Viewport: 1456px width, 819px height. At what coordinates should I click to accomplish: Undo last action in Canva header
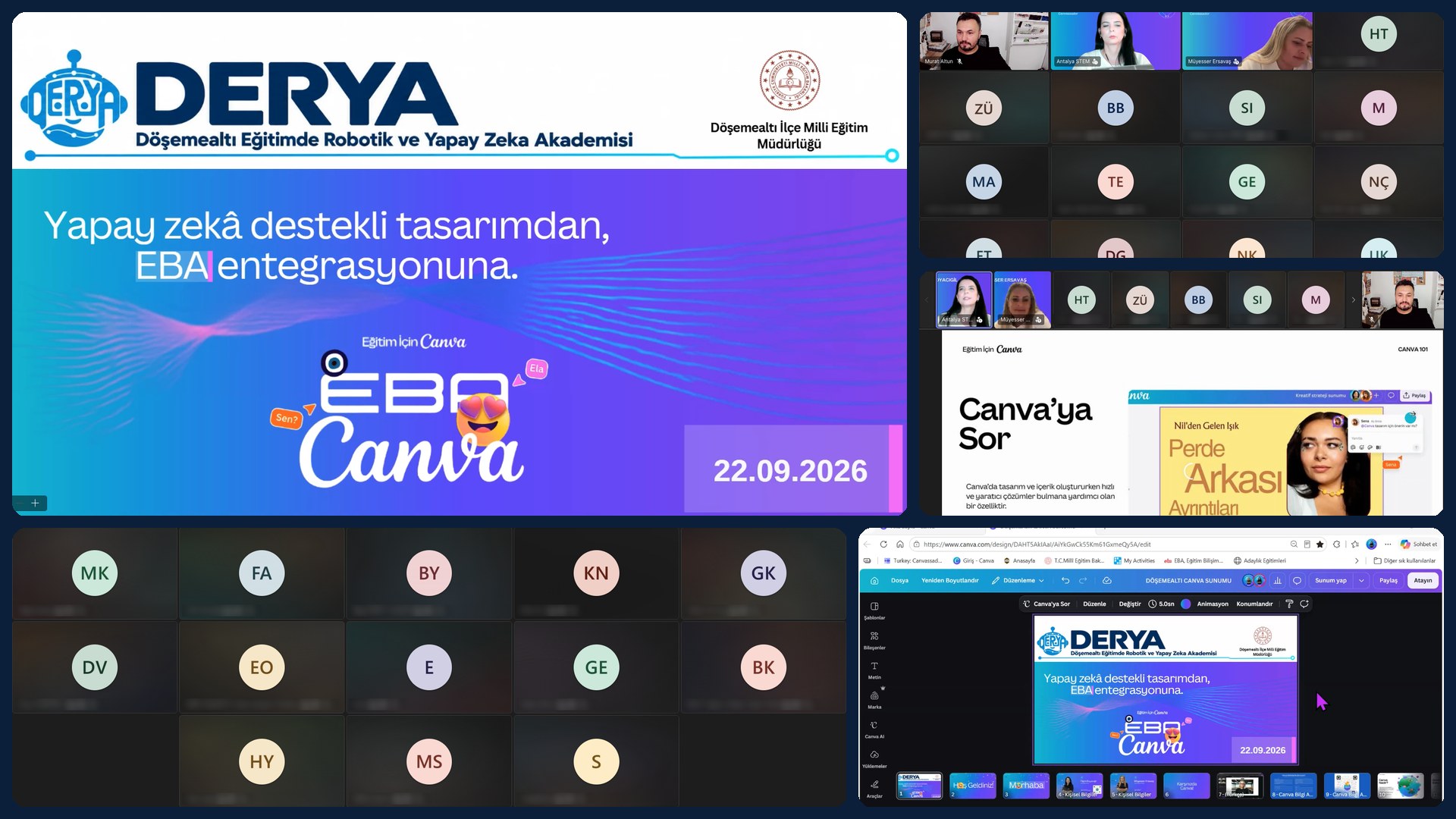click(1065, 581)
